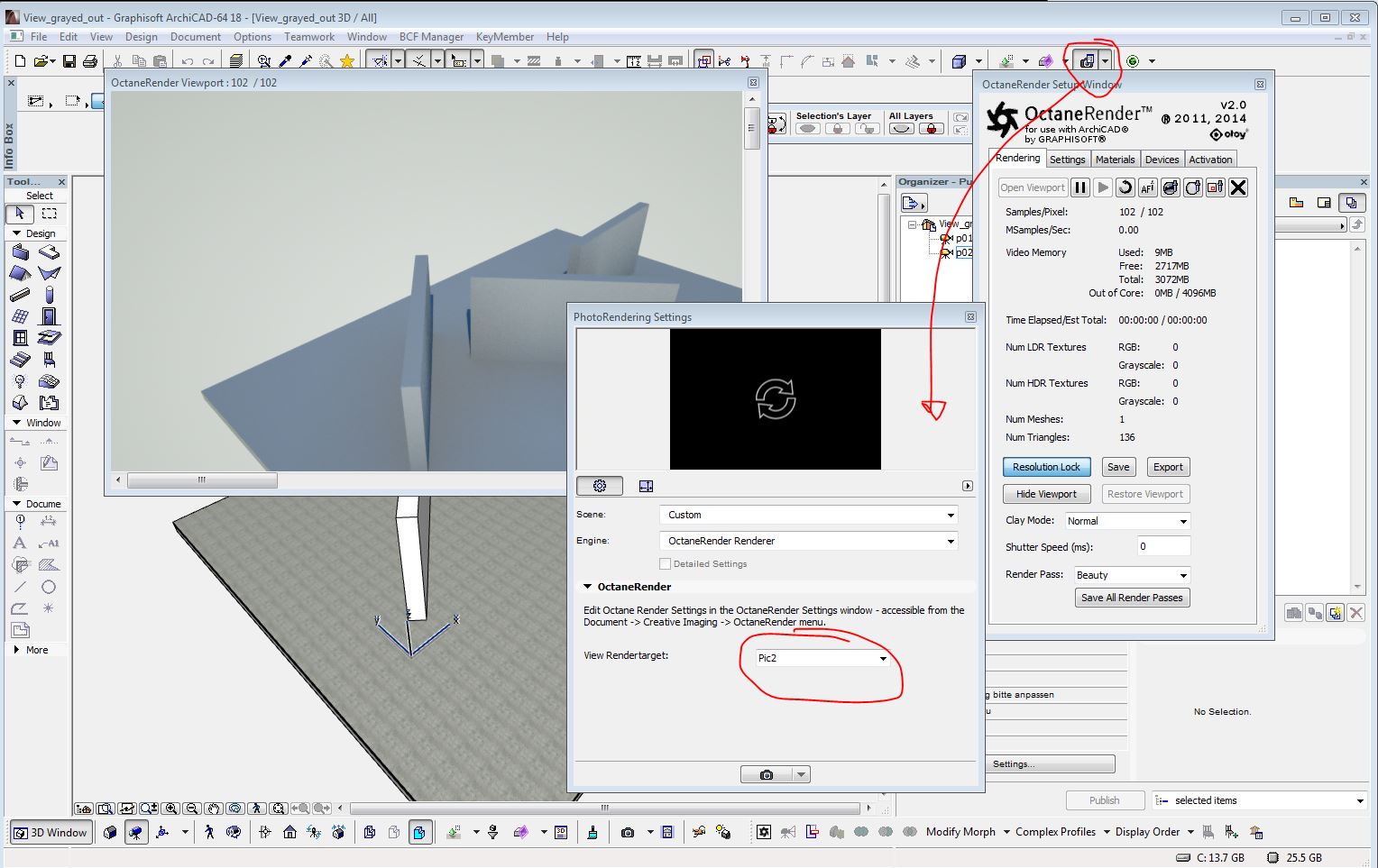Screen dimensions: 1378x868
Task: Toggle Selection's Layer lock icon
Action: (x=838, y=129)
